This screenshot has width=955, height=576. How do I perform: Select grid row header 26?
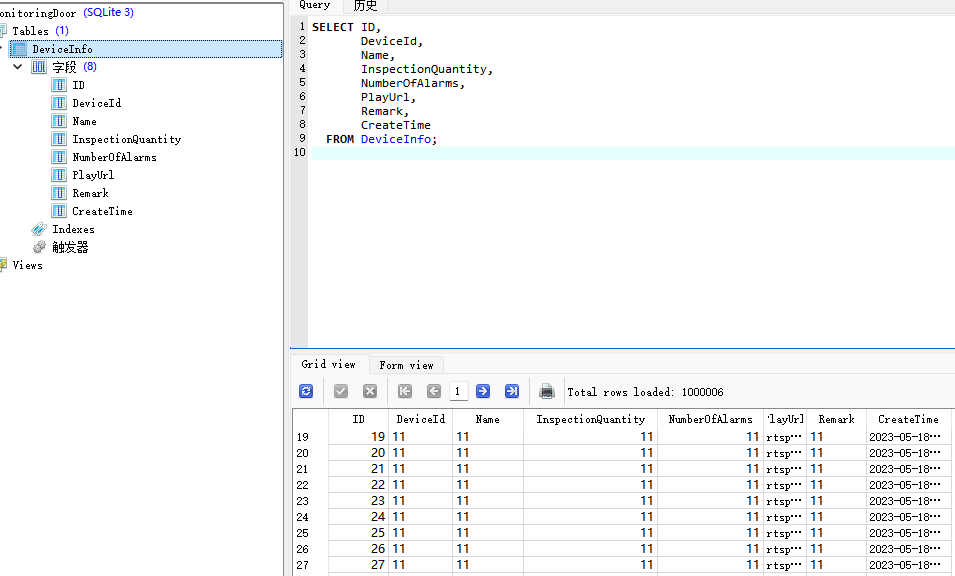point(311,549)
